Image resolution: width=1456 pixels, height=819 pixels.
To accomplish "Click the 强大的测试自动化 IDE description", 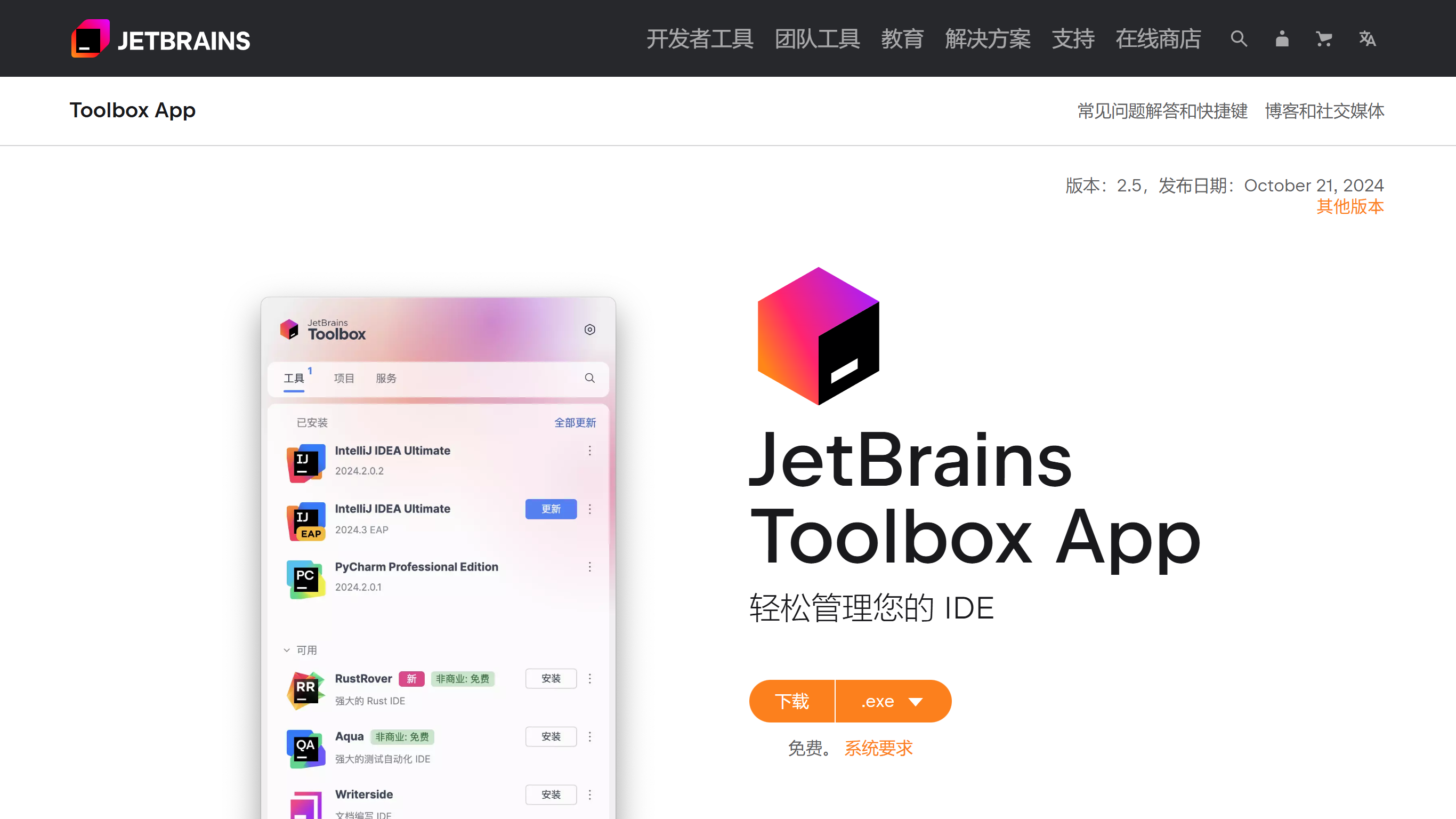I will coord(383,759).
